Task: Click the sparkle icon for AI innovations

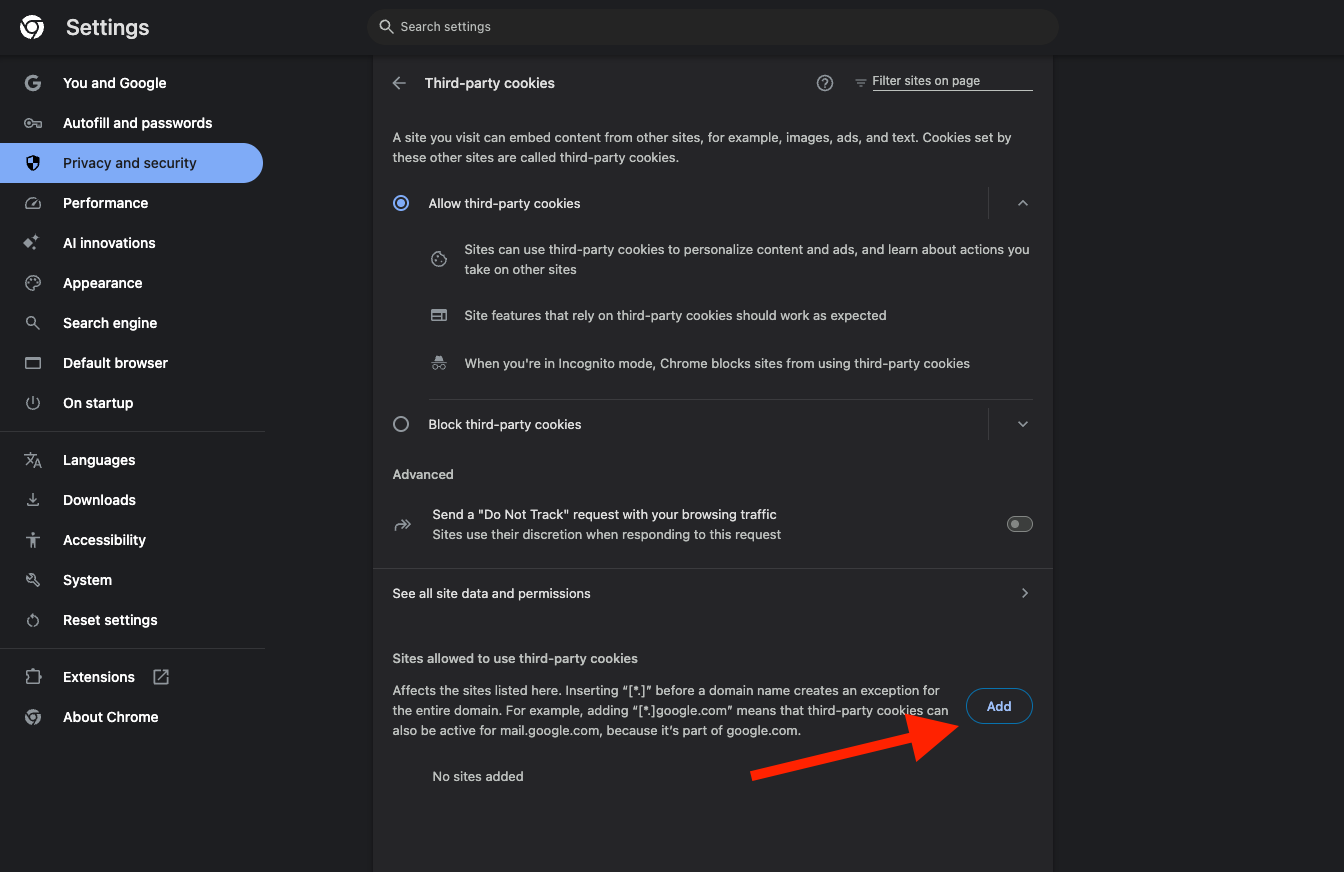Action: pyautogui.click(x=33, y=243)
